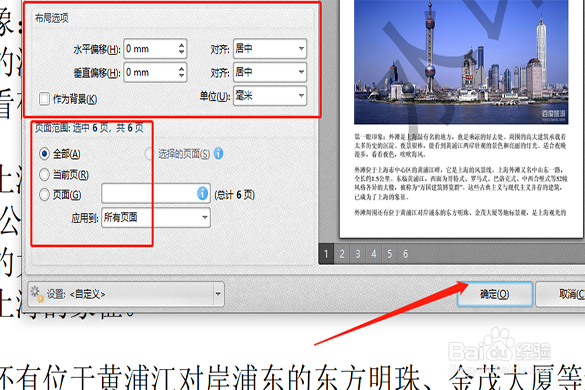Select the 当前页 radio button
Image resolution: width=585 pixels, height=390 pixels.
click(x=44, y=174)
